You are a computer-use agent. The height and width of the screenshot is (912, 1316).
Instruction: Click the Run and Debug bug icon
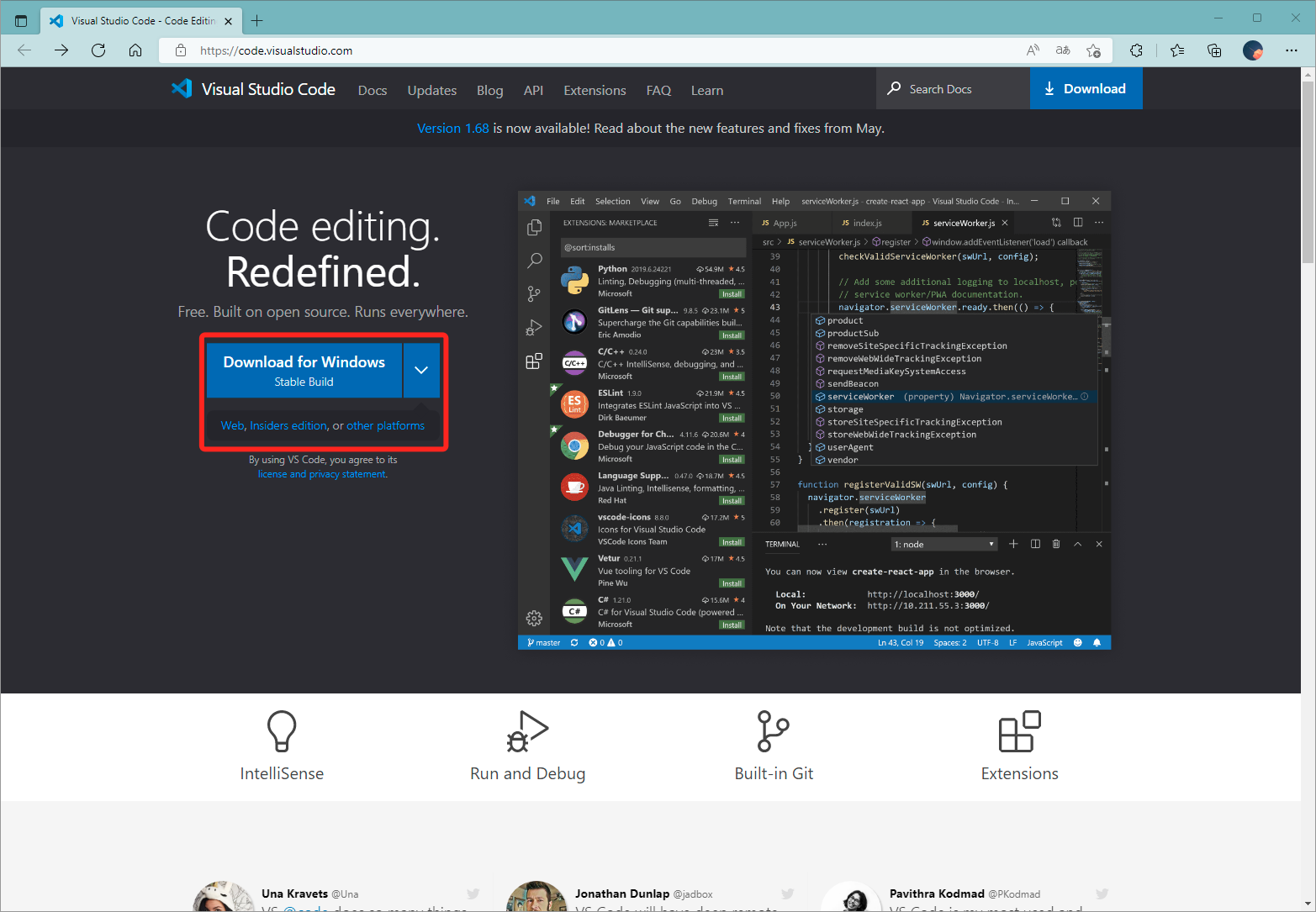(x=527, y=731)
